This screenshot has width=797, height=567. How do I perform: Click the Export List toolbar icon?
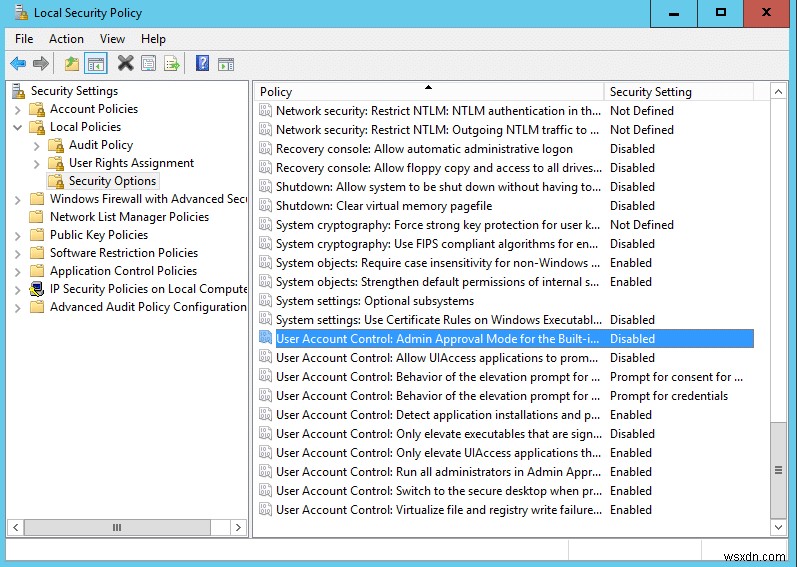tap(172, 64)
